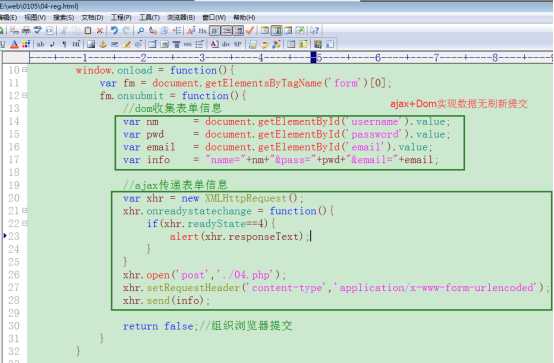Viewport: 554px width, 363px height.
Task: Click the 'password' string in line 15
Action: (375, 134)
